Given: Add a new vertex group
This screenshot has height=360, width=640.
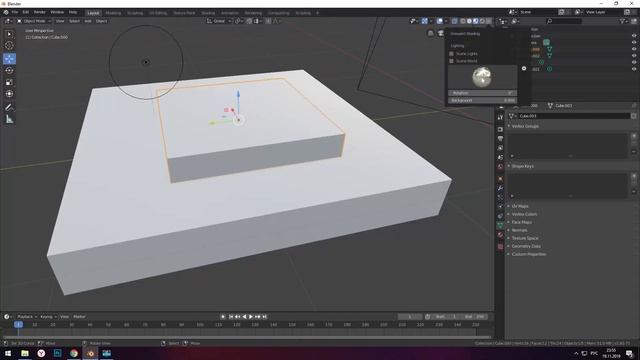Looking at the screenshot, I should point(634,136).
